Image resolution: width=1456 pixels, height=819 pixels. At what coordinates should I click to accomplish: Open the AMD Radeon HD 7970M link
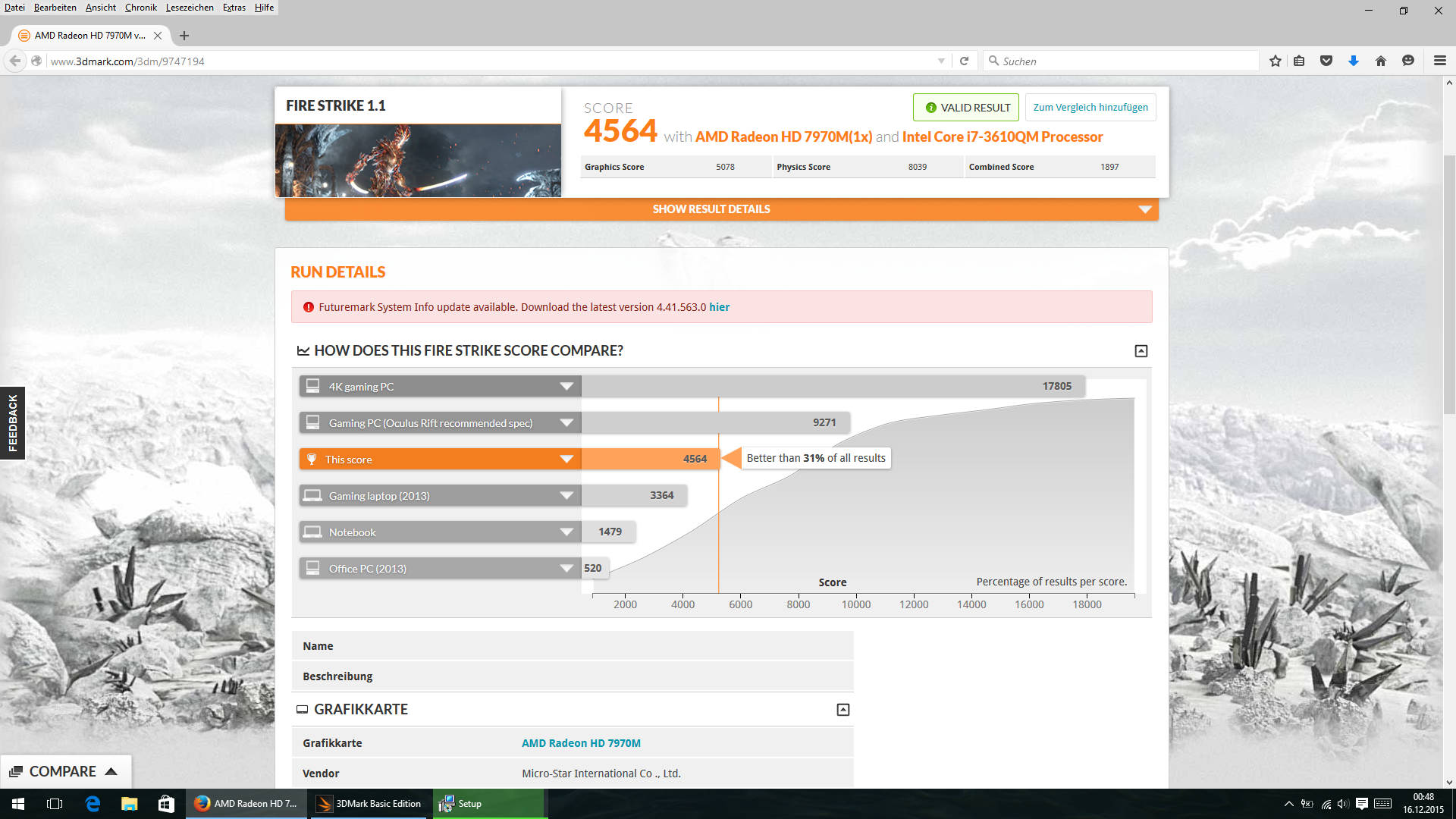tap(581, 743)
